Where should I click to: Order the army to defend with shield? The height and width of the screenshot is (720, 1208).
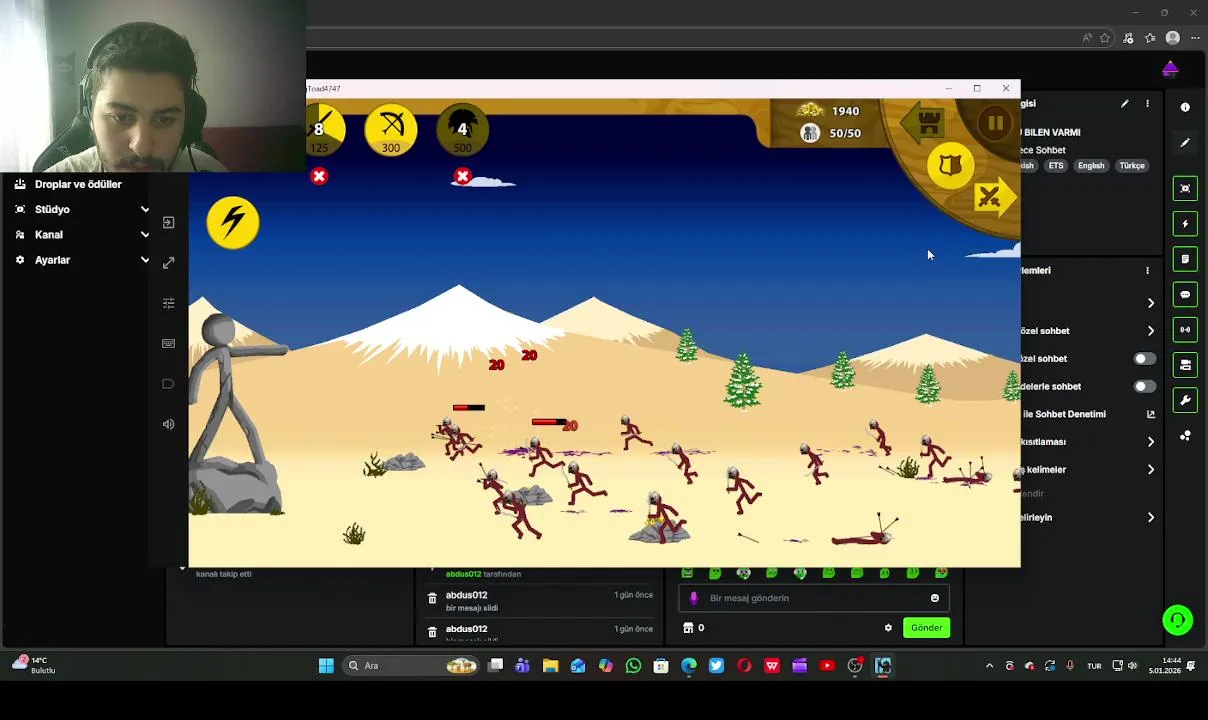coord(950,165)
